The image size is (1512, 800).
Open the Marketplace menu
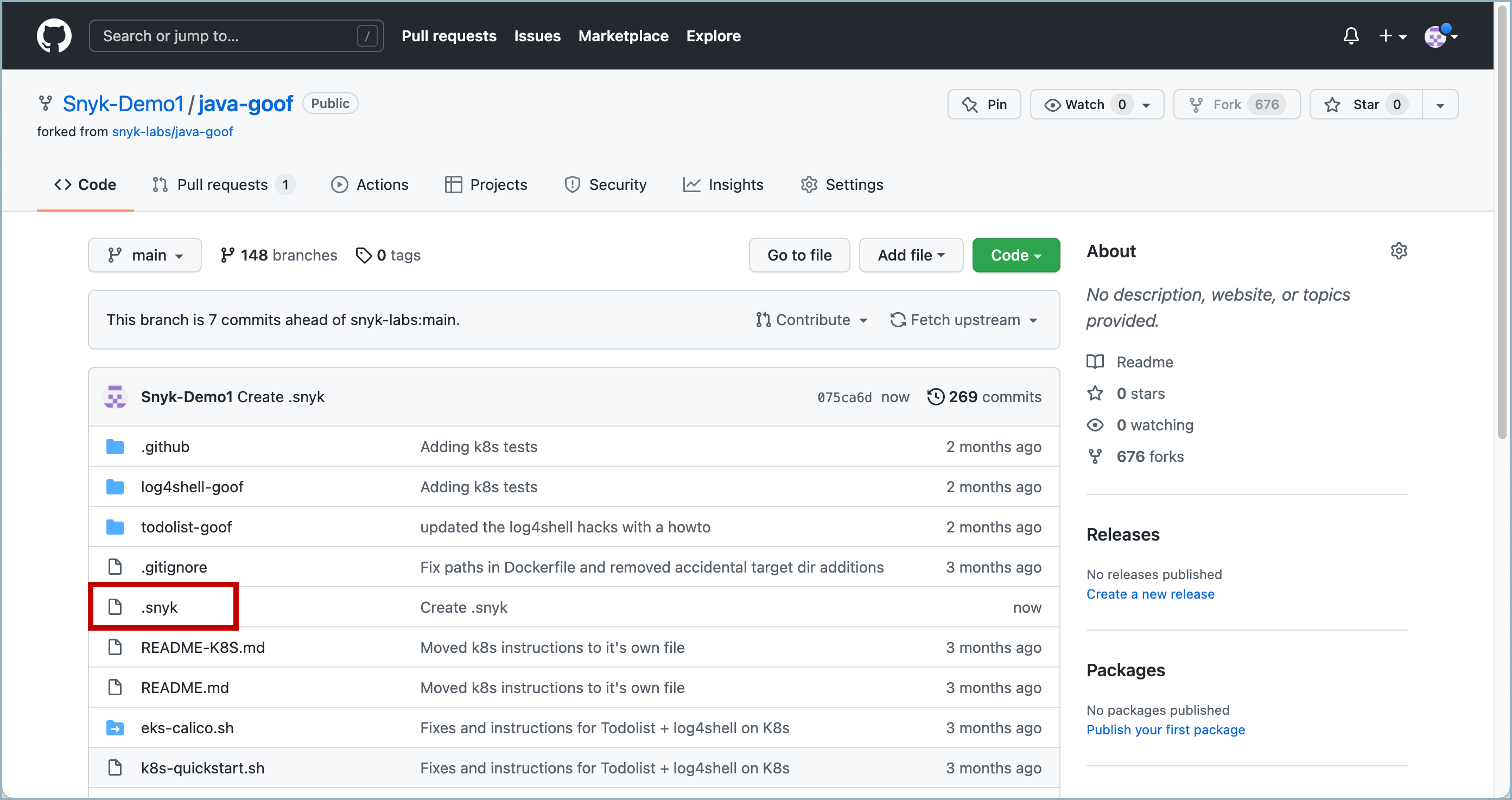(622, 36)
